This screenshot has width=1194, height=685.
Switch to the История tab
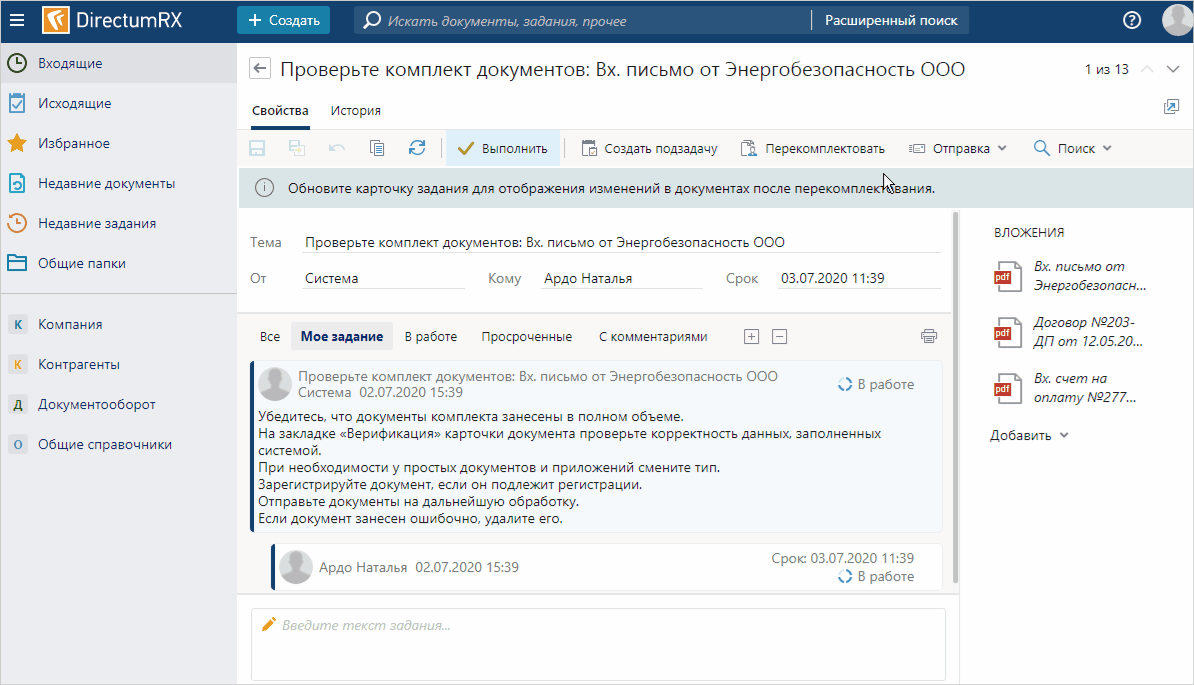point(356,111)
